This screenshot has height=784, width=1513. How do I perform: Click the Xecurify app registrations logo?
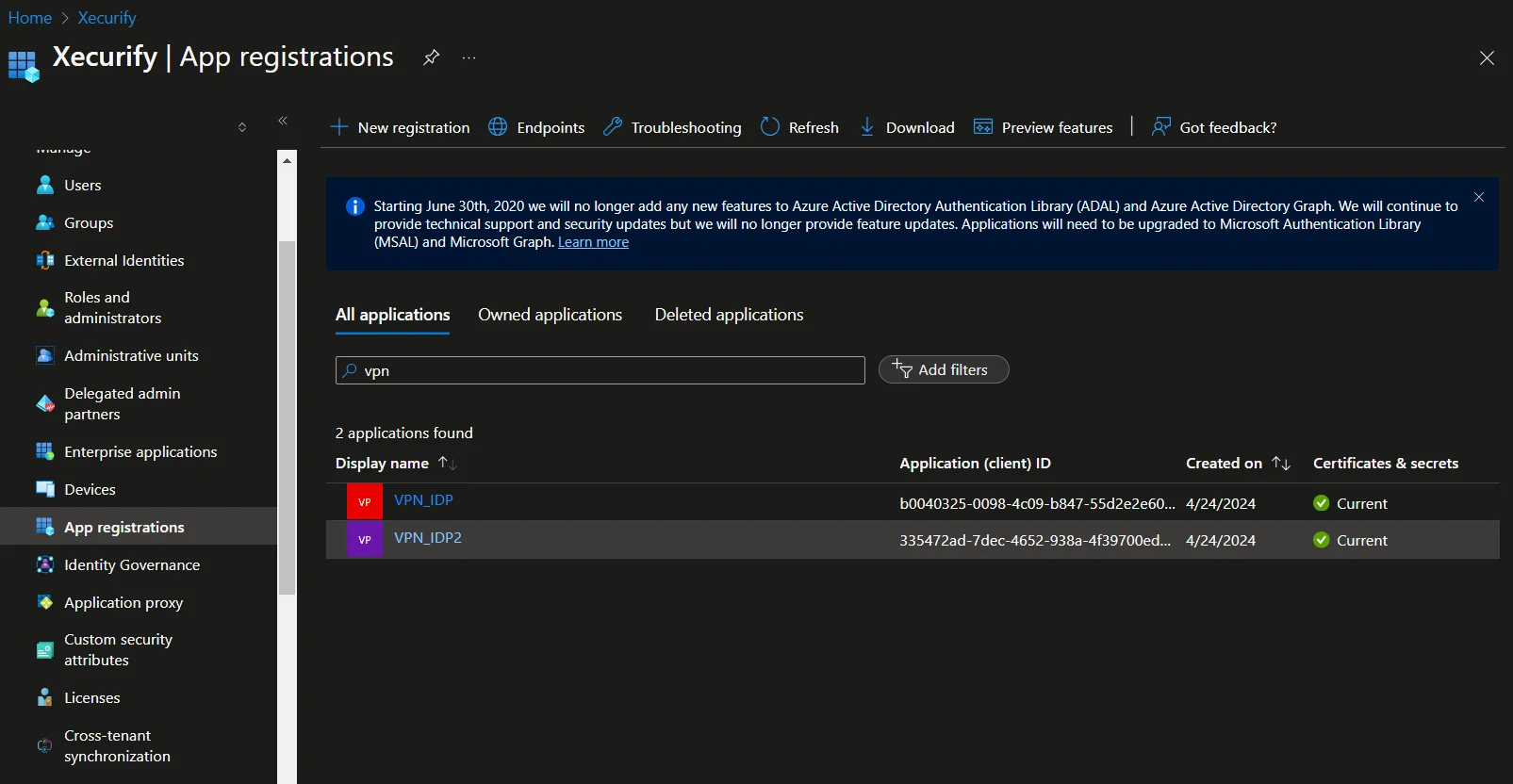24,66
